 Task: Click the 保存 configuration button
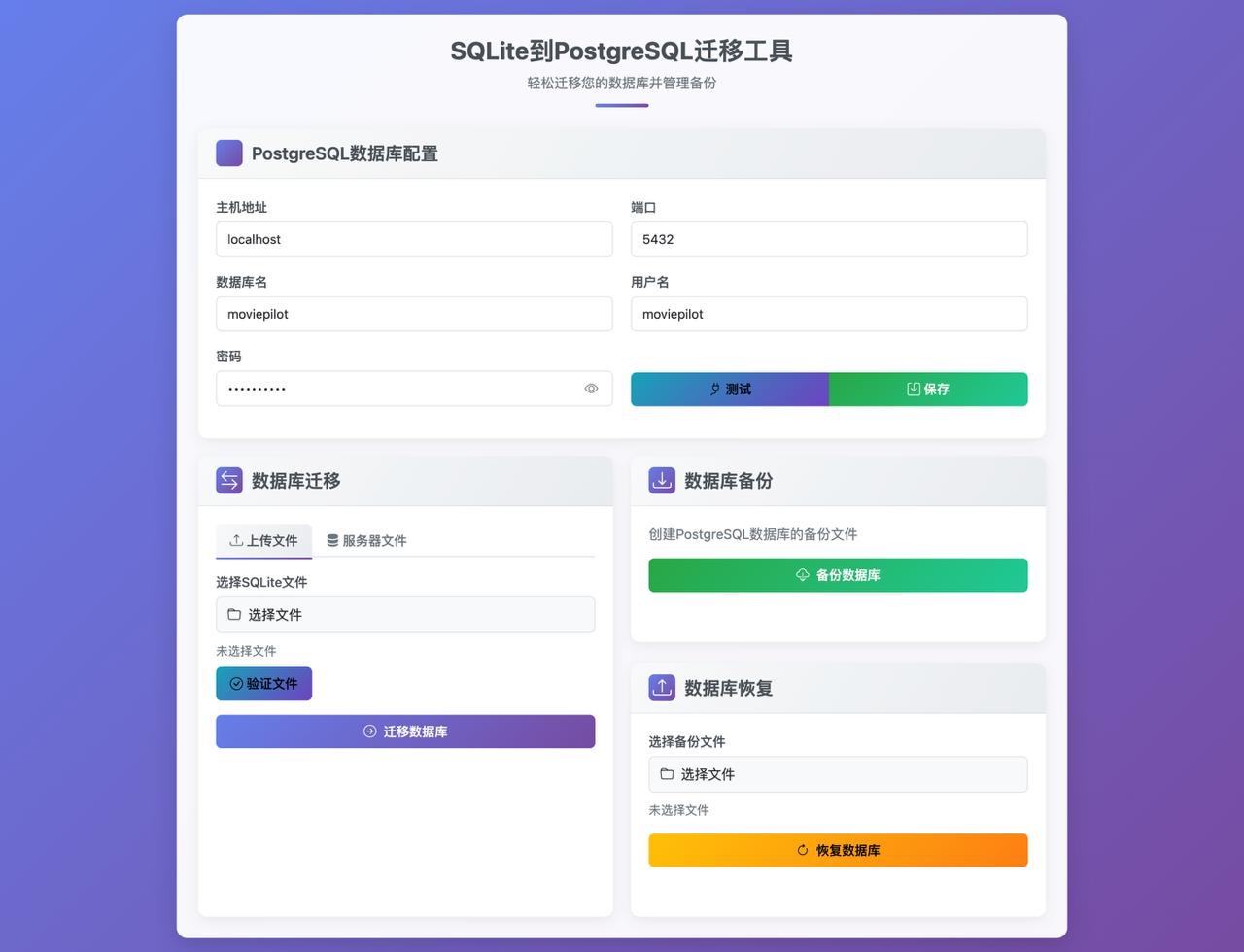click(x=928, y=390)
